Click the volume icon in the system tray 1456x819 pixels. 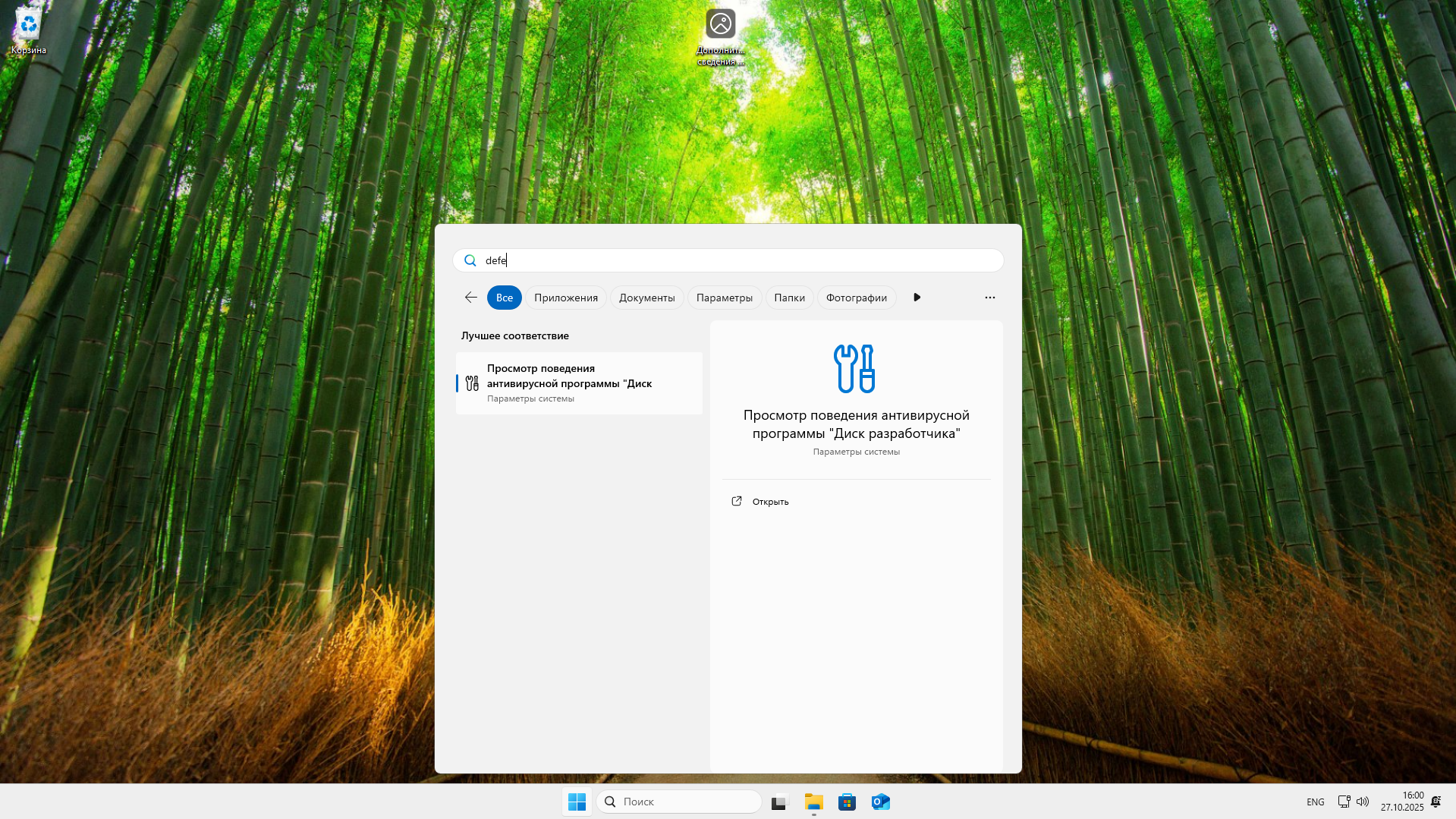pyautogui.click(x=1363, y=801)
